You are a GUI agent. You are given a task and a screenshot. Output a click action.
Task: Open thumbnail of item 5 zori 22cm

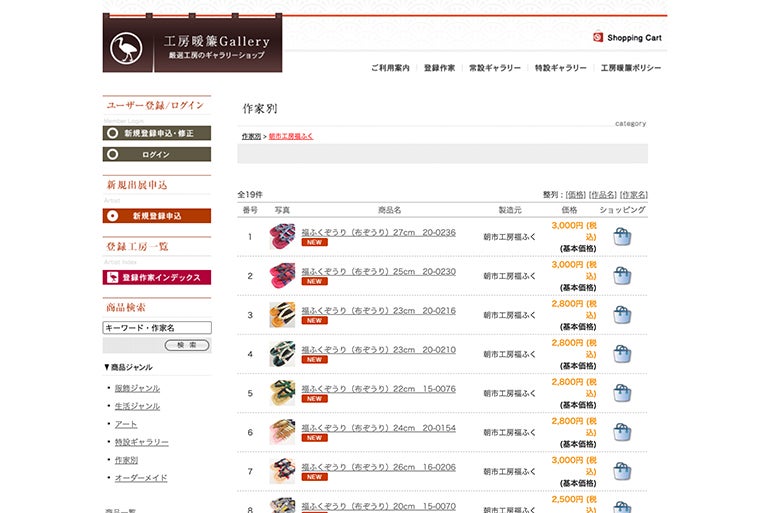pyautogui.click(x=282, y=393)
